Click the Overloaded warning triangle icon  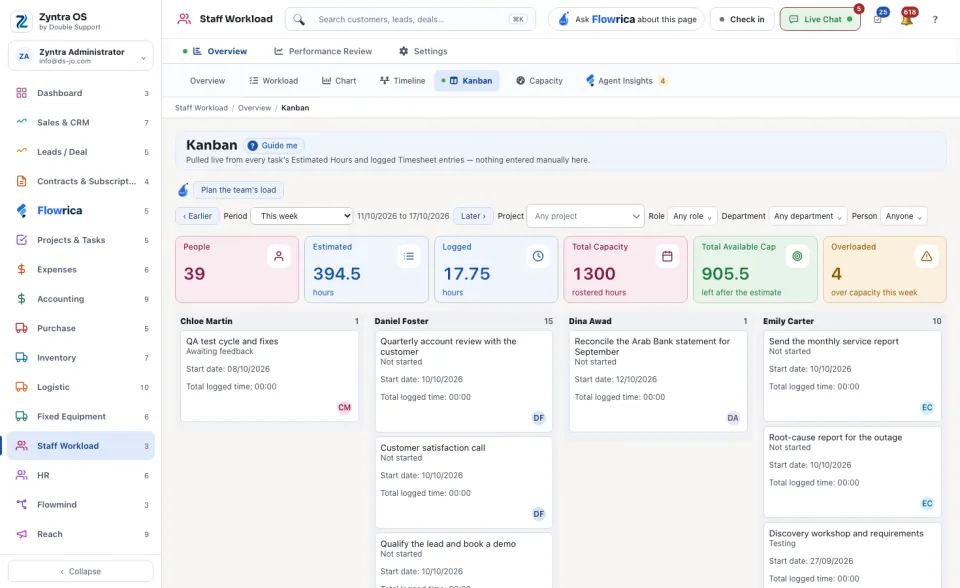coord(926,256)
